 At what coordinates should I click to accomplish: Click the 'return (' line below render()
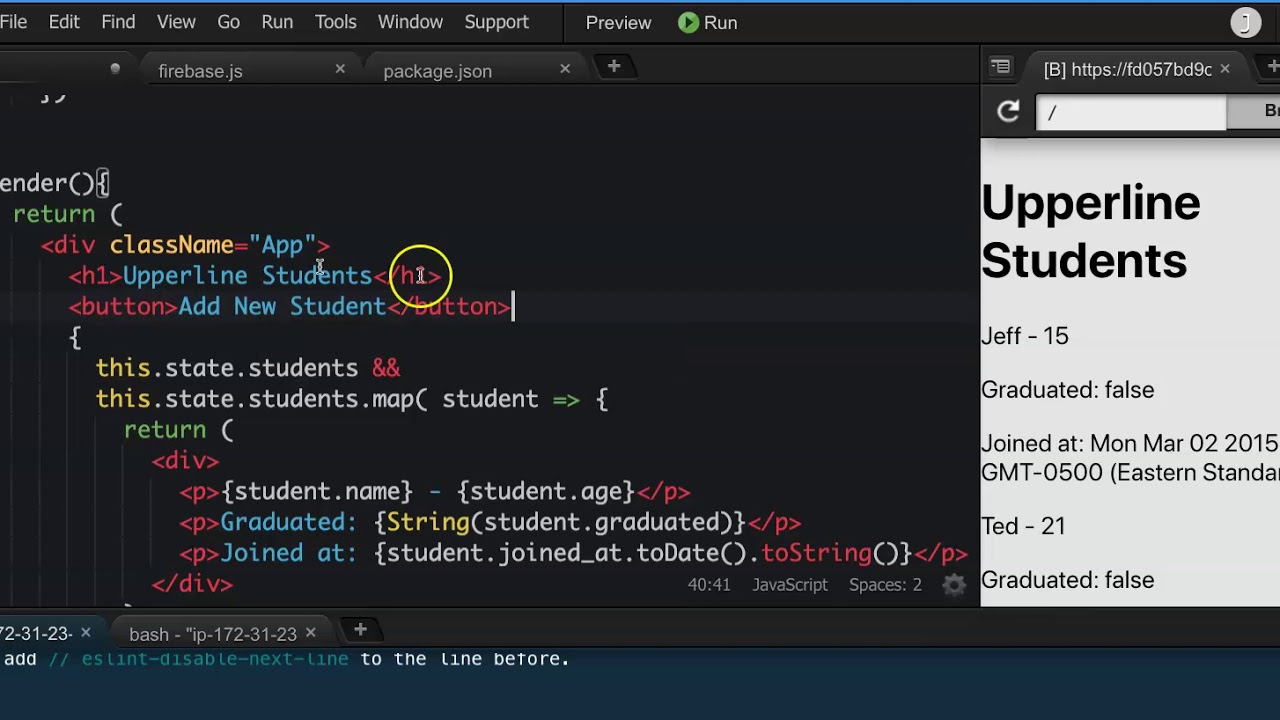[x=68, y=214]
